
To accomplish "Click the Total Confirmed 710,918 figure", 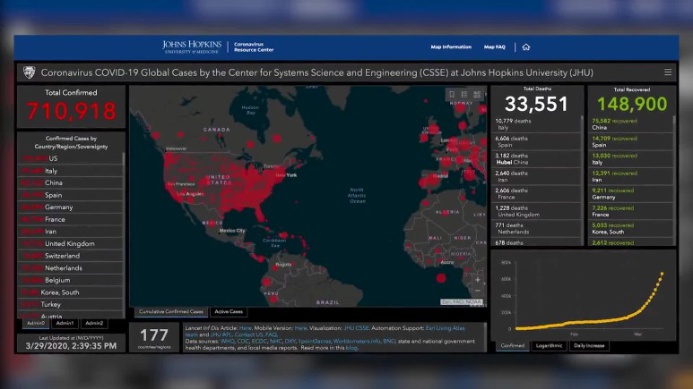I will pyautogui.click(x=71, y=111).
